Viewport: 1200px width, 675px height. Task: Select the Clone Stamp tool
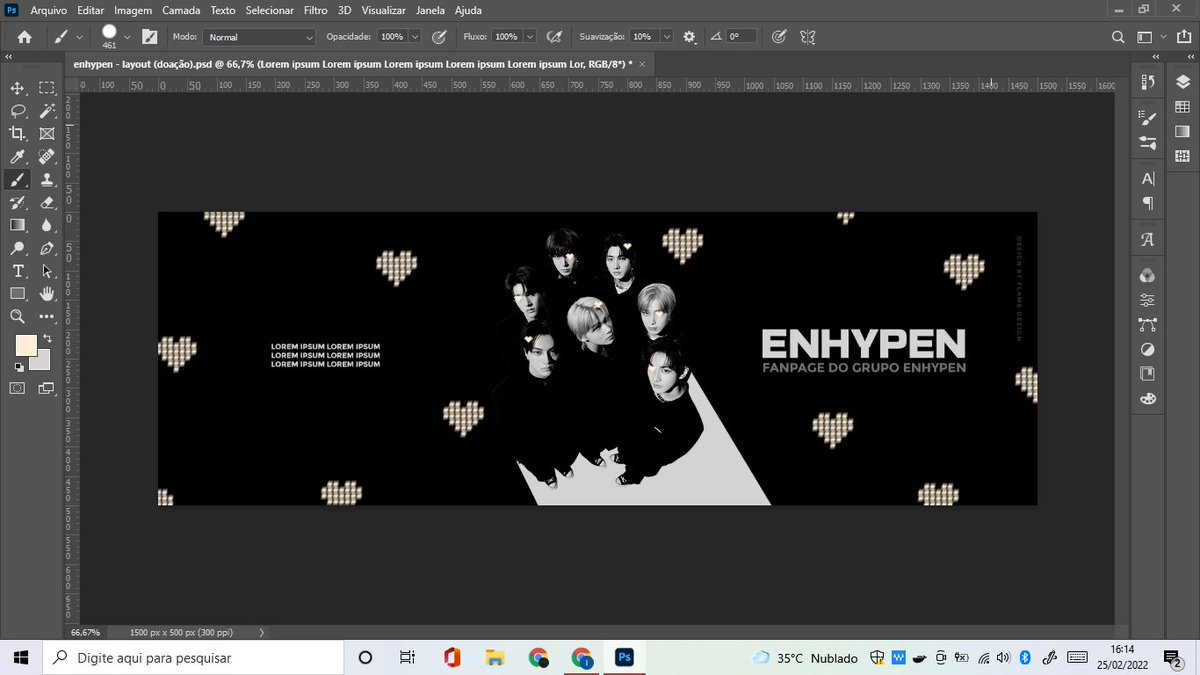46,180
